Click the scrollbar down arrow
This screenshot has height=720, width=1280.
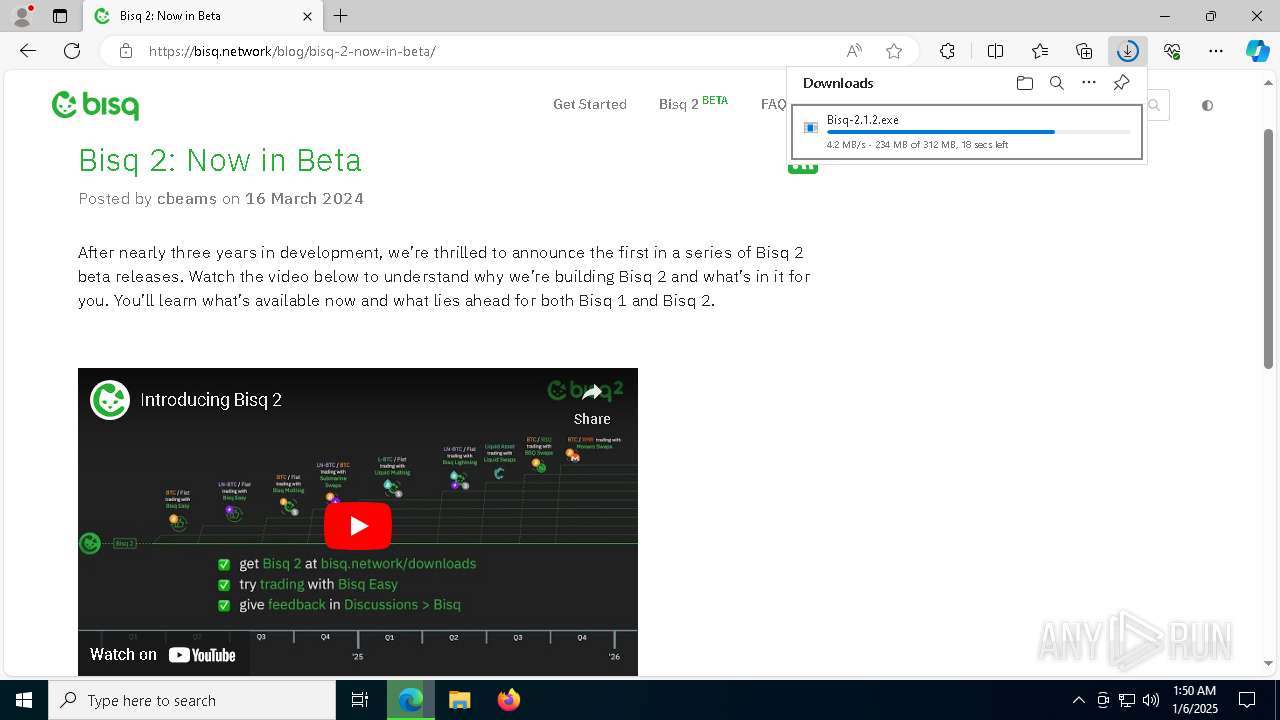pos(1270,663)
